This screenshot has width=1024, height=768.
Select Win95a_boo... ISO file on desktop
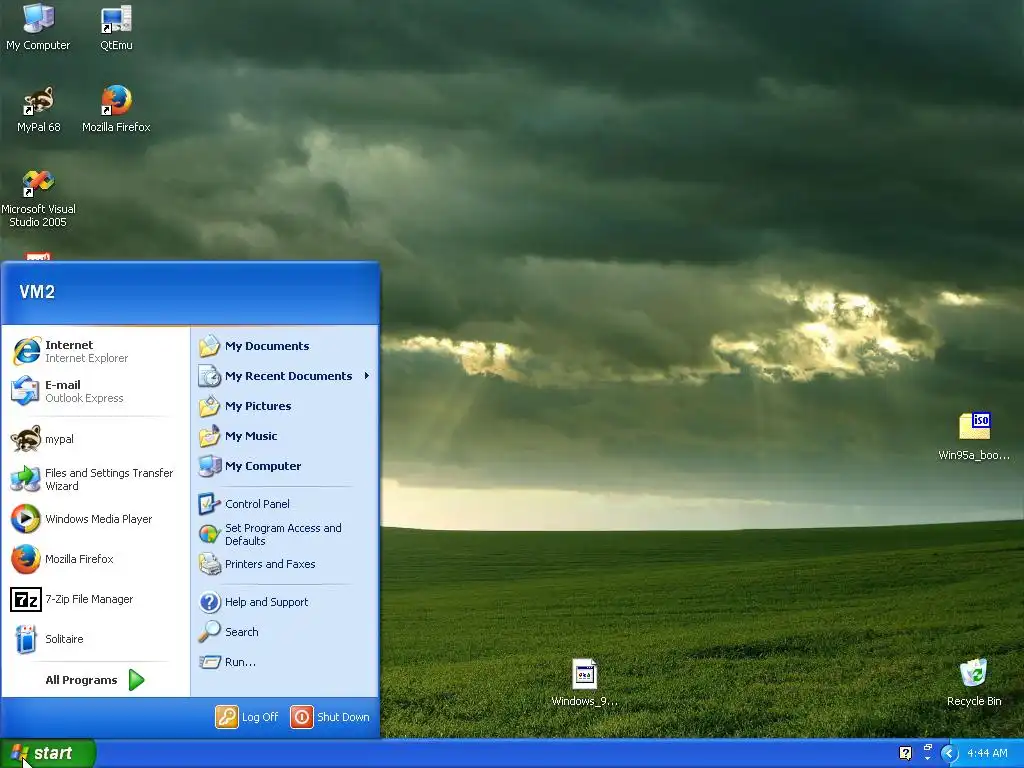(974, 436)
